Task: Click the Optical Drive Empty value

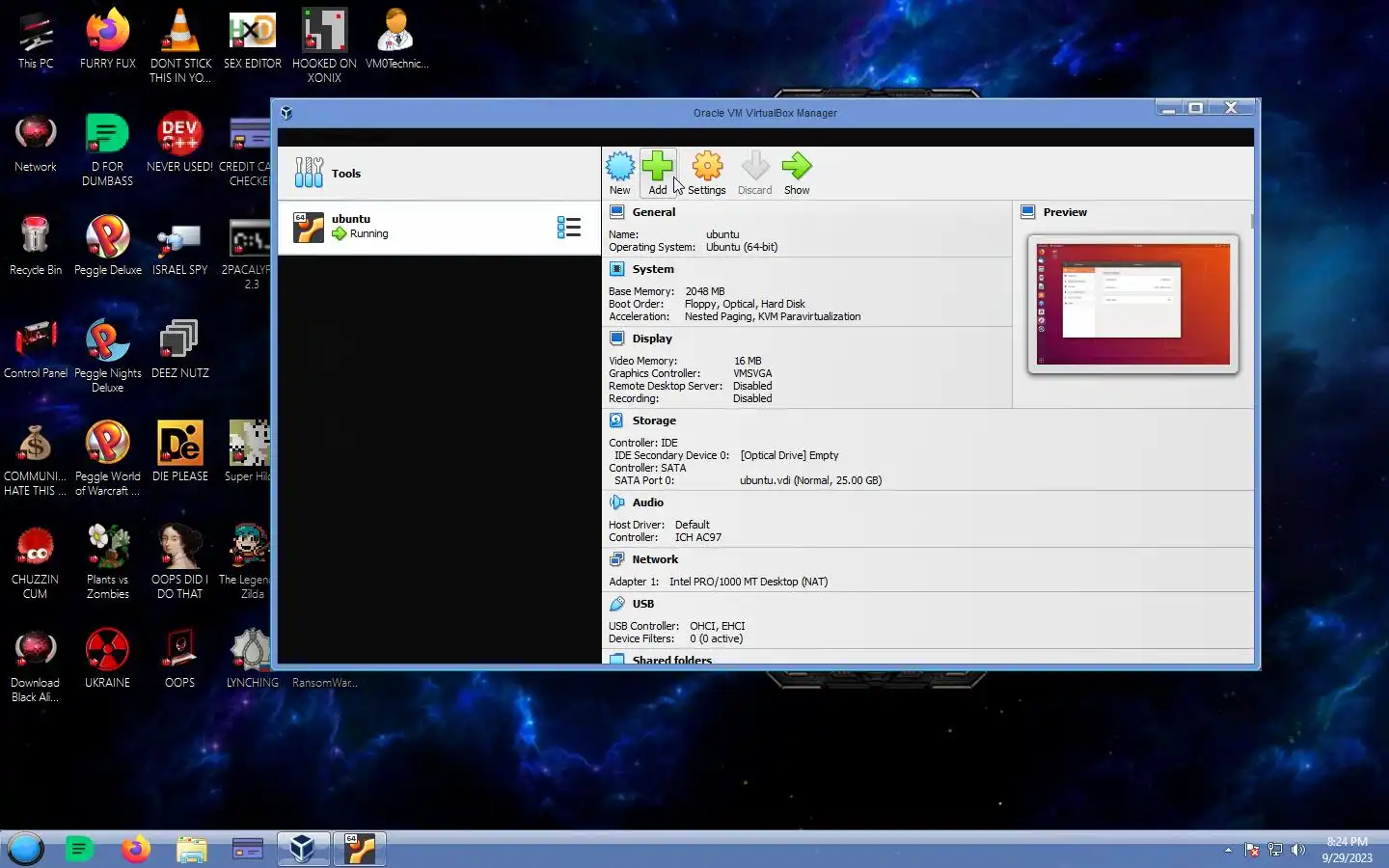Action: pos(789,455)
